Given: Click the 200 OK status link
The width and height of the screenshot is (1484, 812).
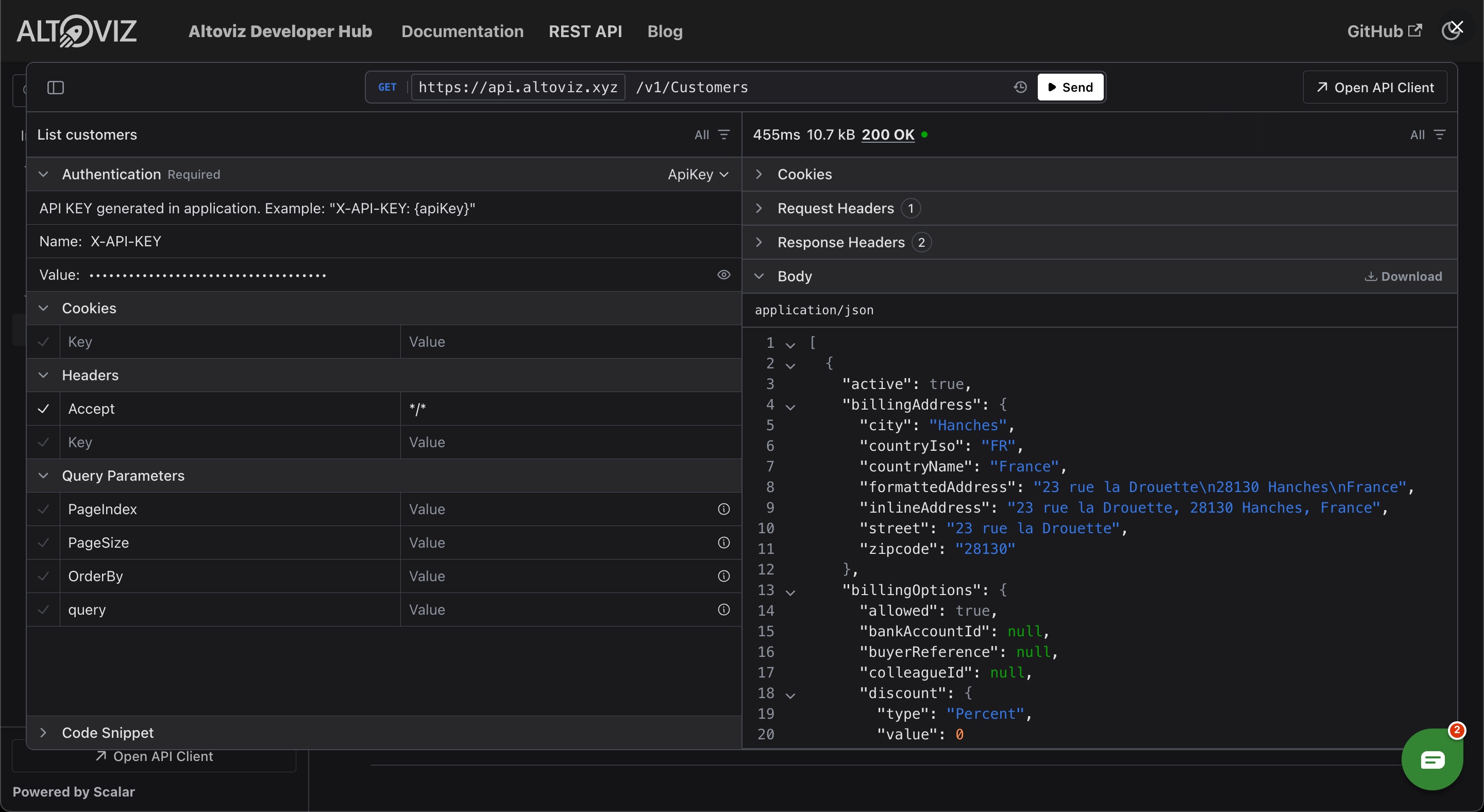Looking at the screenshot, I should [x=888, y=135].
